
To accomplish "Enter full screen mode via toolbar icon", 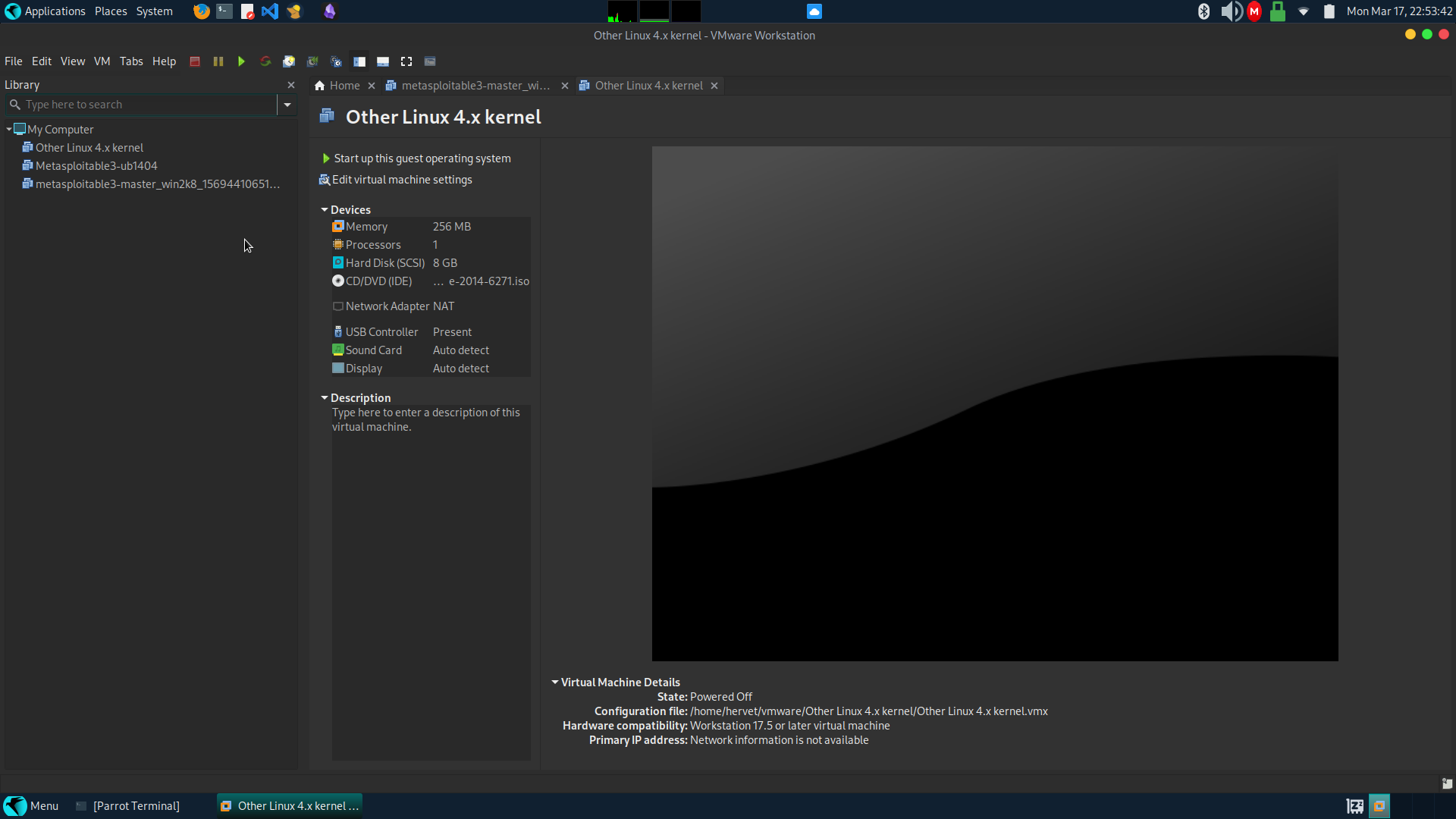I will point(406,61).
